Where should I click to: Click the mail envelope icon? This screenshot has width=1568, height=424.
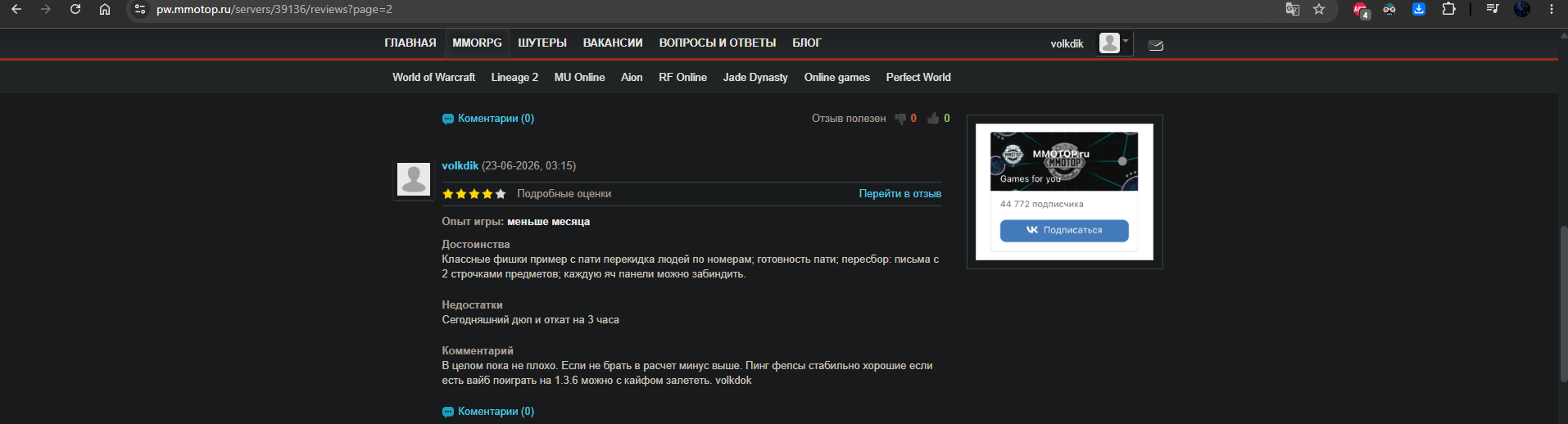tap(1156, 45)
